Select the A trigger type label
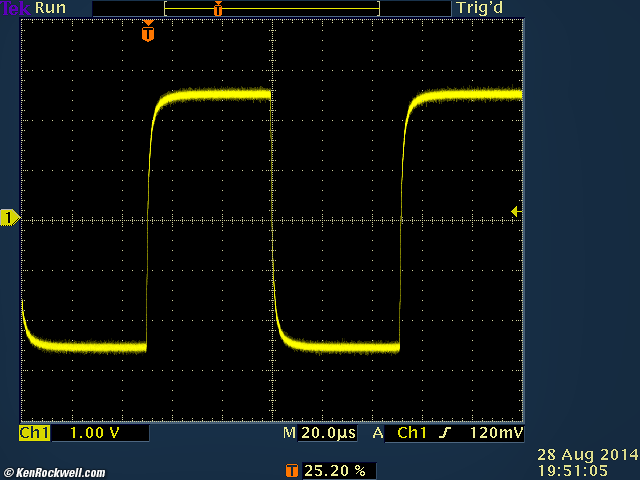Image resolution: width=640 pixels, height=480 pixels. pos(378,434)
